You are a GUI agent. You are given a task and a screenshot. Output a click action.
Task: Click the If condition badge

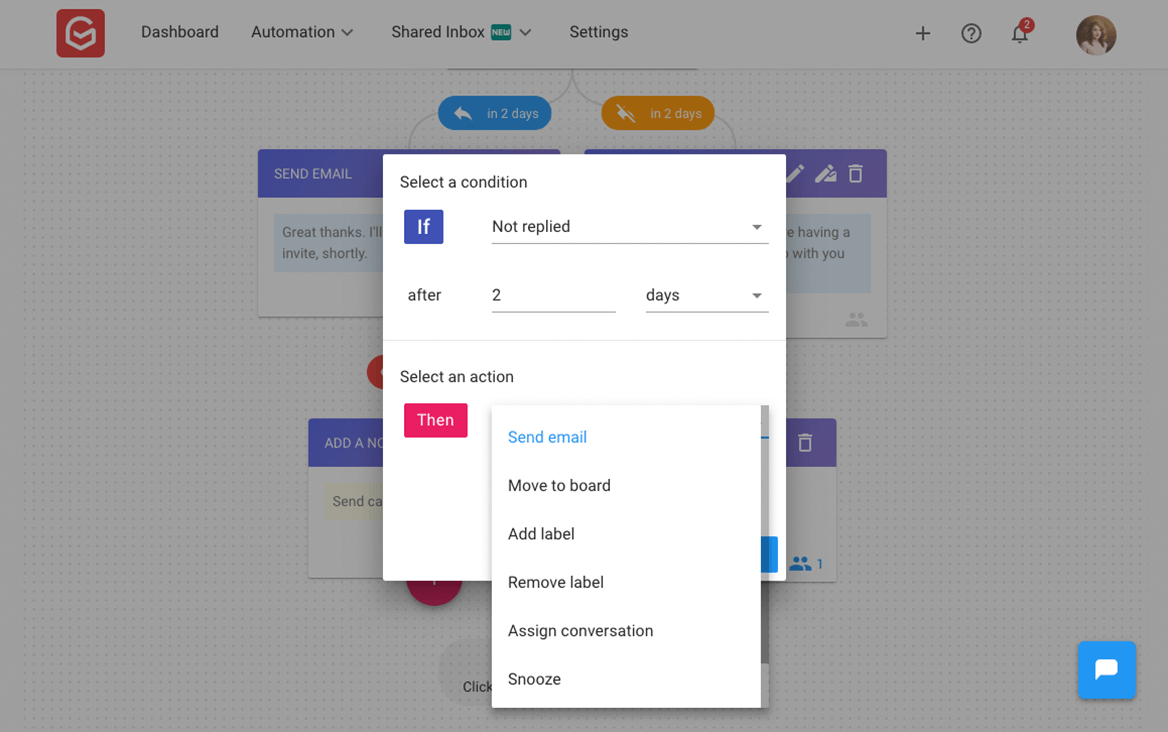coord(423,226)
